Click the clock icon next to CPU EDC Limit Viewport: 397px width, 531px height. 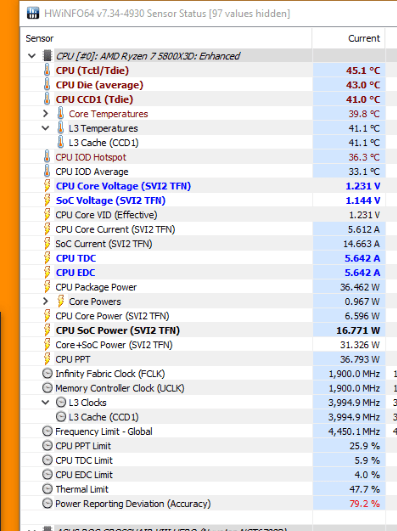(x=47, y=475)
